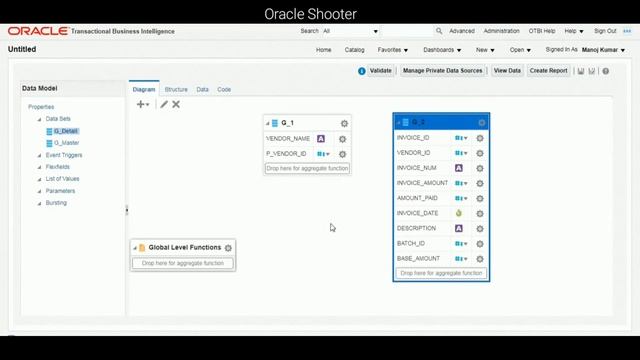Open gear menu for AMOUNT_PAID field

tap(480, 199)
